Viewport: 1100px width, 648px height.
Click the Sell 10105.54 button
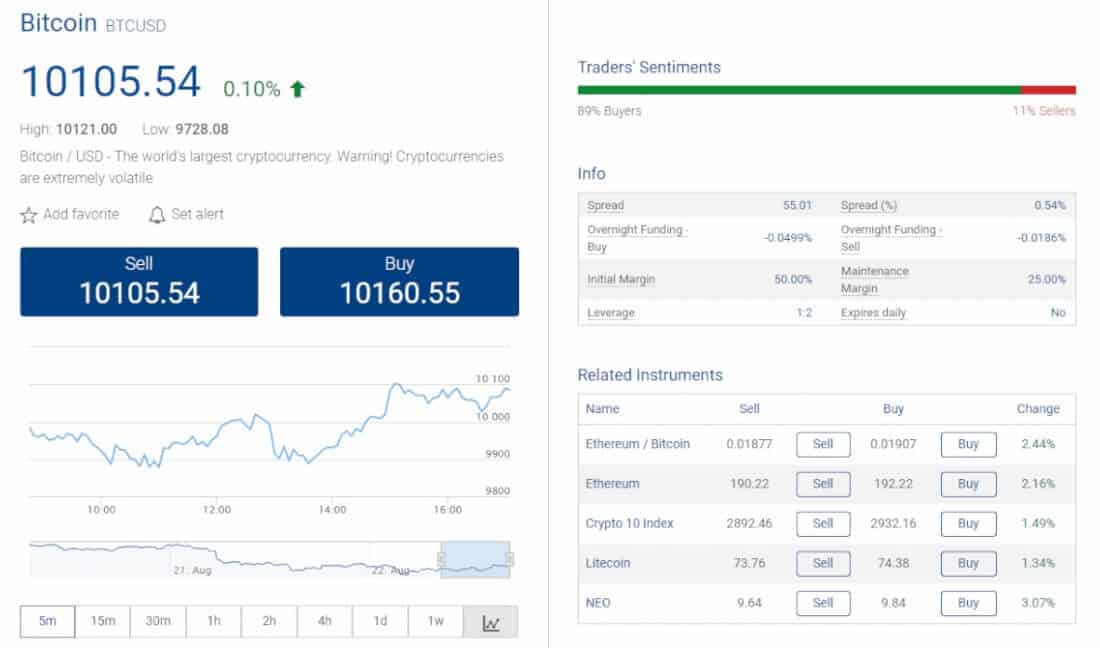click(x=138, y=281)
